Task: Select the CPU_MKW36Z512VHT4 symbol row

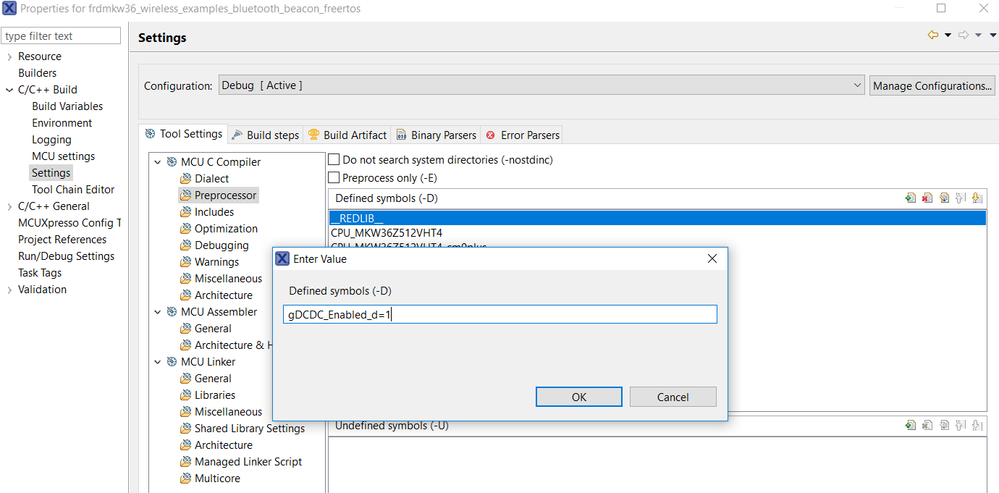Action: [x=657, y=233]
